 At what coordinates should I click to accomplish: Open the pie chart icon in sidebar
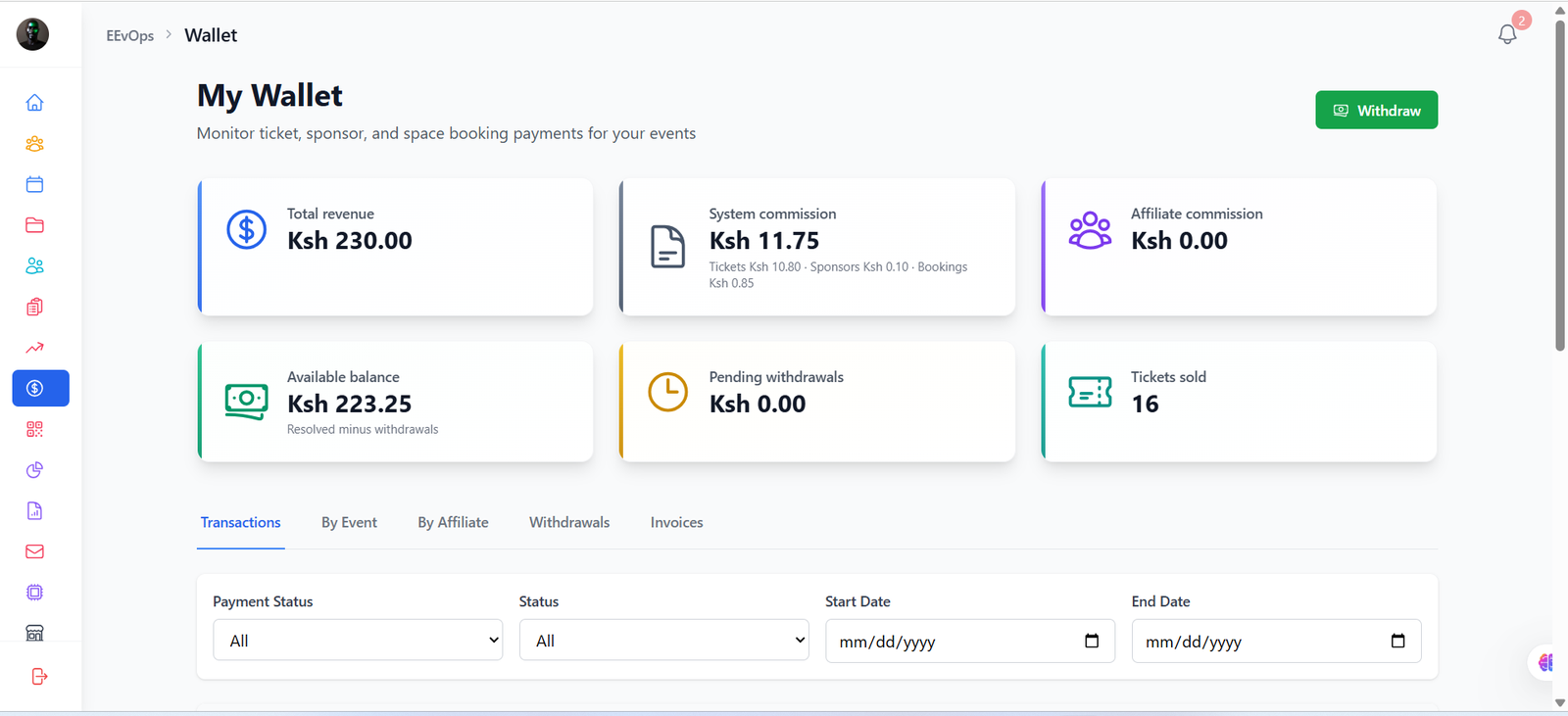click(34, 470)
